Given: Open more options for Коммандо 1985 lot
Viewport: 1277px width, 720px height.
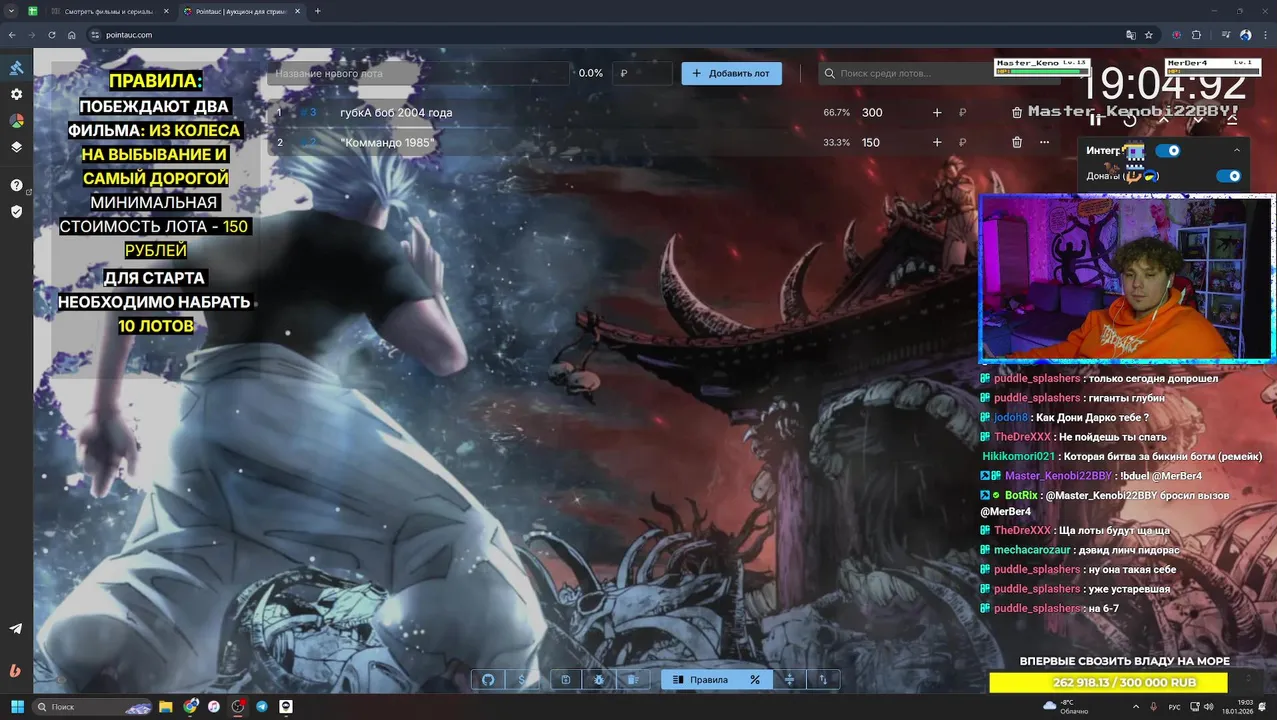Looking at the screenshot, I should pyautogui.click(x=1044, y=142).
